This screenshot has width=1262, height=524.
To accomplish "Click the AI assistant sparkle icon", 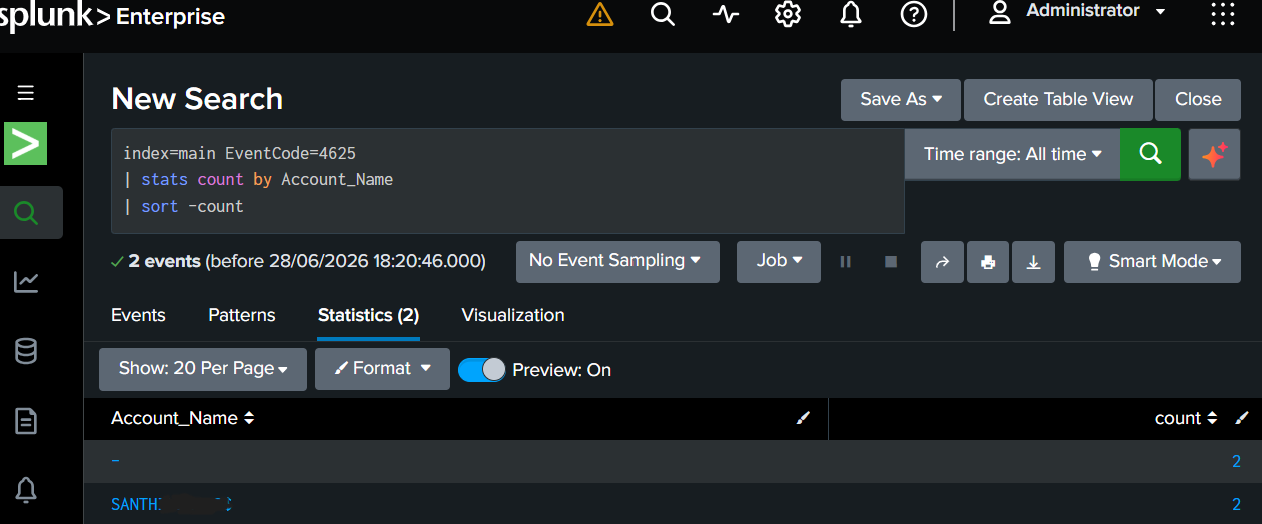I will [x=1214, y=154].
